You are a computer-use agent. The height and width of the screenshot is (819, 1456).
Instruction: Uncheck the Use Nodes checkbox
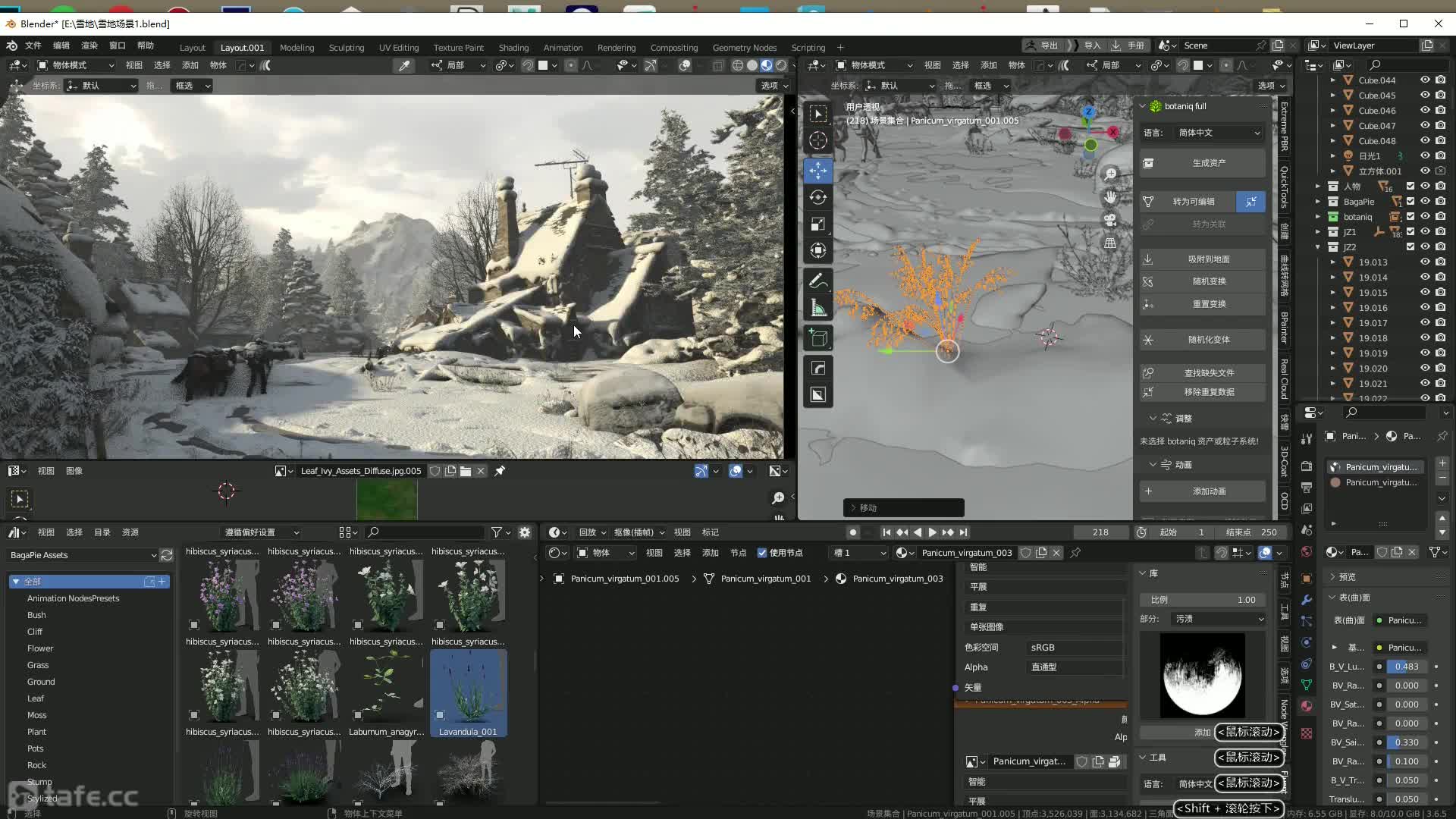click(762, 553)
